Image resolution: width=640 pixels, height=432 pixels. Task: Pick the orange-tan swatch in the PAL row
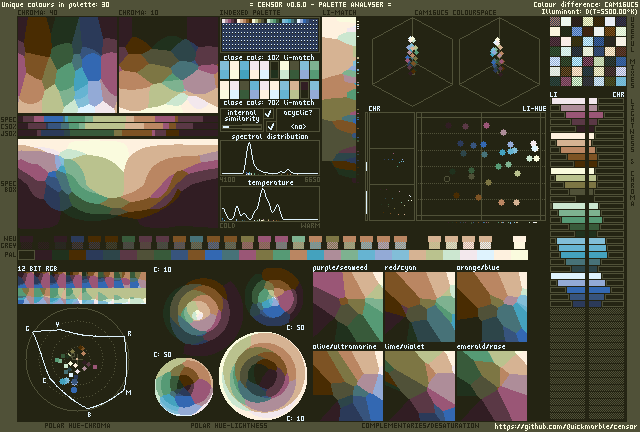pyautogui.click(x=298, y=255)
